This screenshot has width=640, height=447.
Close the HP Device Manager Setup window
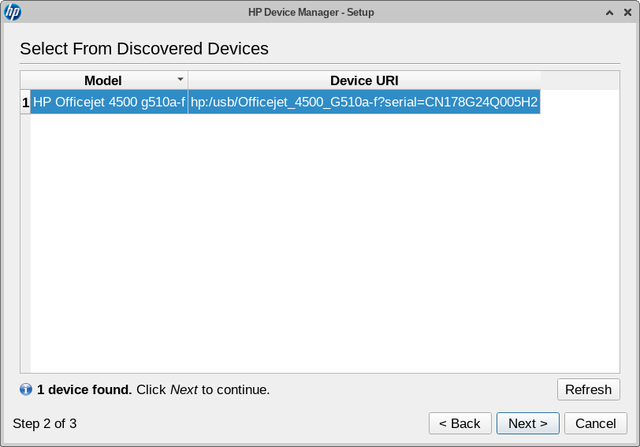628,13
